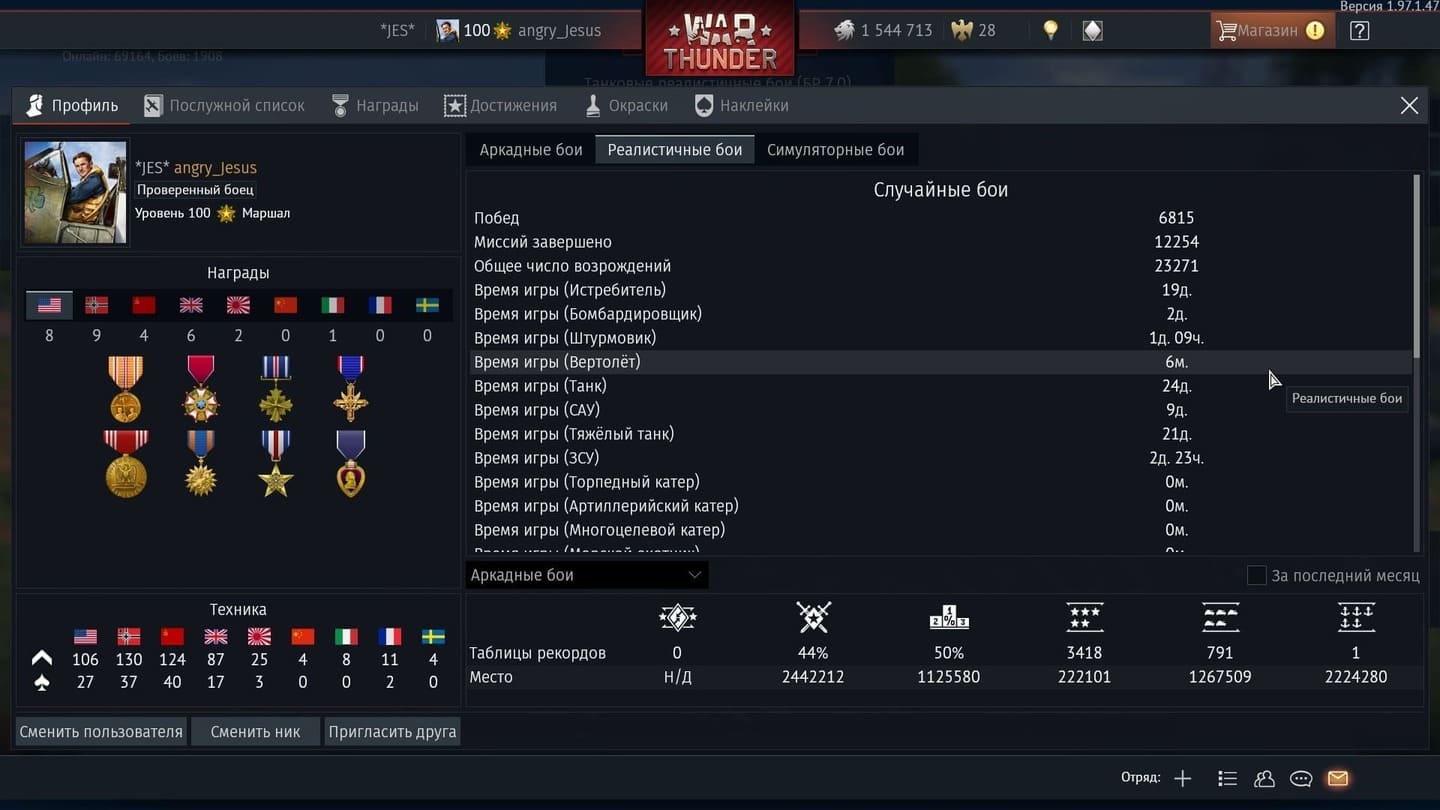Image resolution: width=1440 pixels, height=810 pixels.
Task: Select the Swedish flag in Техника
Action: (x=433, y=636)
